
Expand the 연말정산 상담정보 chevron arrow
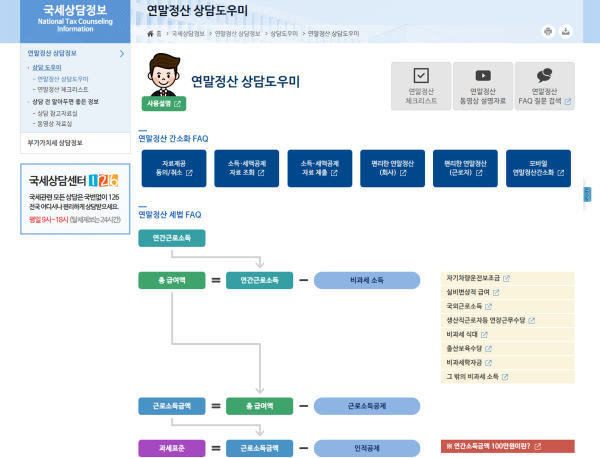(x=122, y=54)
